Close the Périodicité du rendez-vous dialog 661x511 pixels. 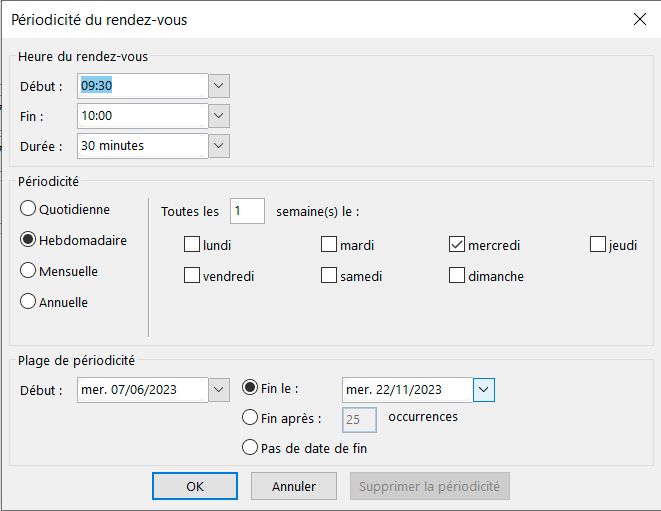[640, 19]
